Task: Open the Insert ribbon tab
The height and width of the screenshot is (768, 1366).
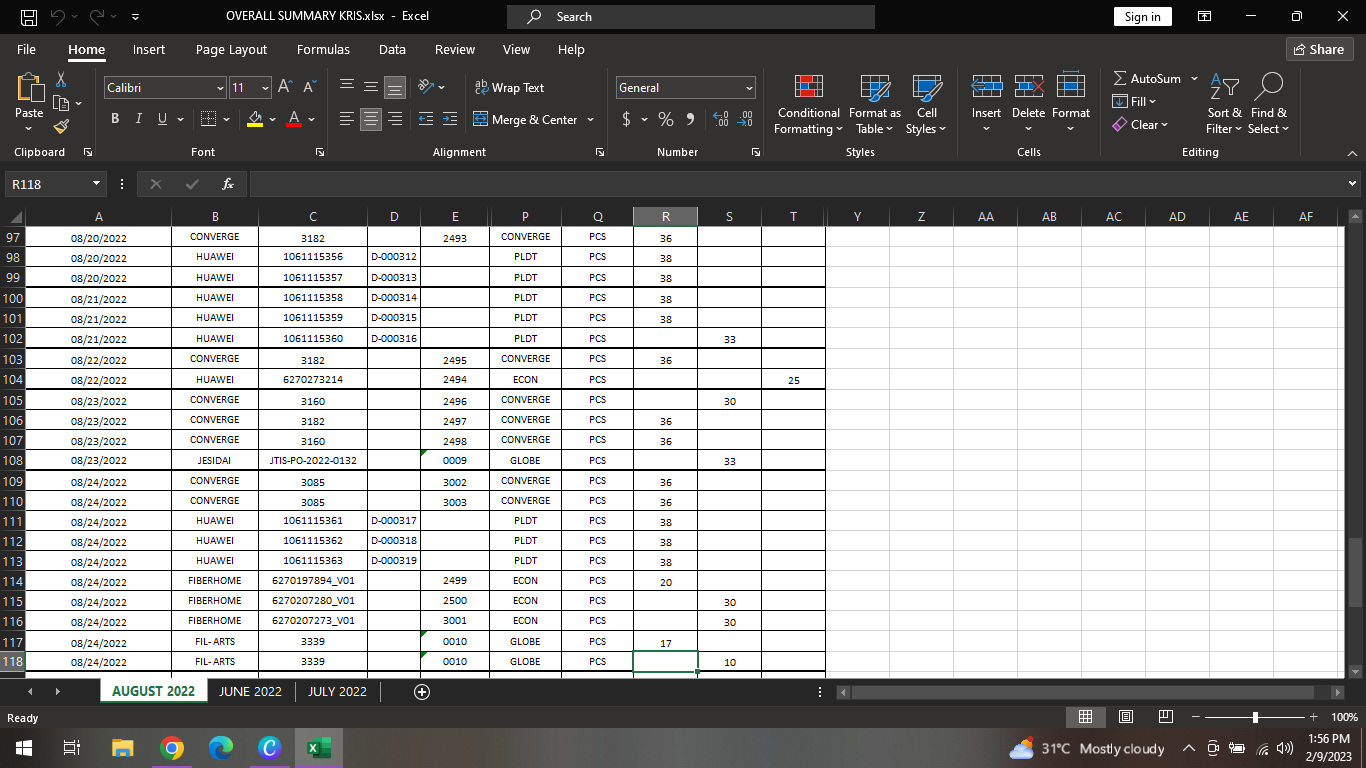Action: [149, 50]
